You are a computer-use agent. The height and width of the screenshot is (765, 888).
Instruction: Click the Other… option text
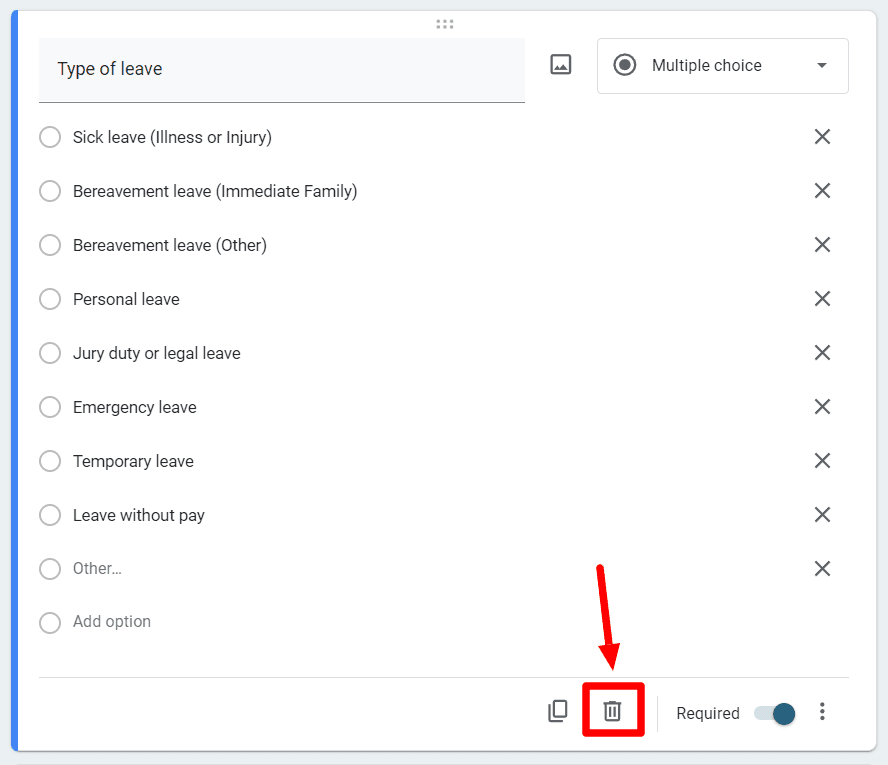[97, 569]
